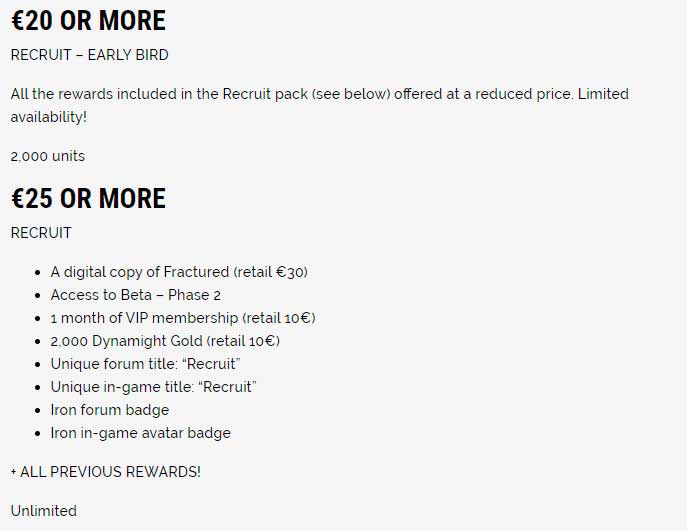Click the "Unique forum title" list item
The height and width of the screenshot is (531, 687).
click(x=145, y=364)
